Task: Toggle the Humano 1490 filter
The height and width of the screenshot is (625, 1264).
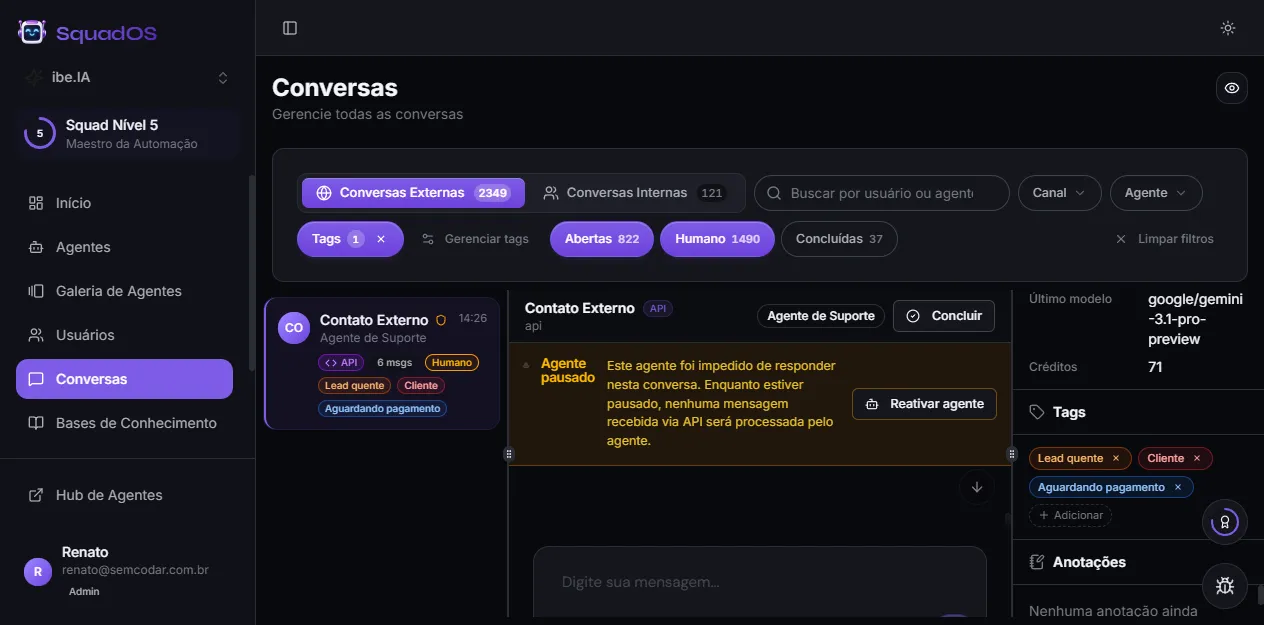Action: point(717,239)
